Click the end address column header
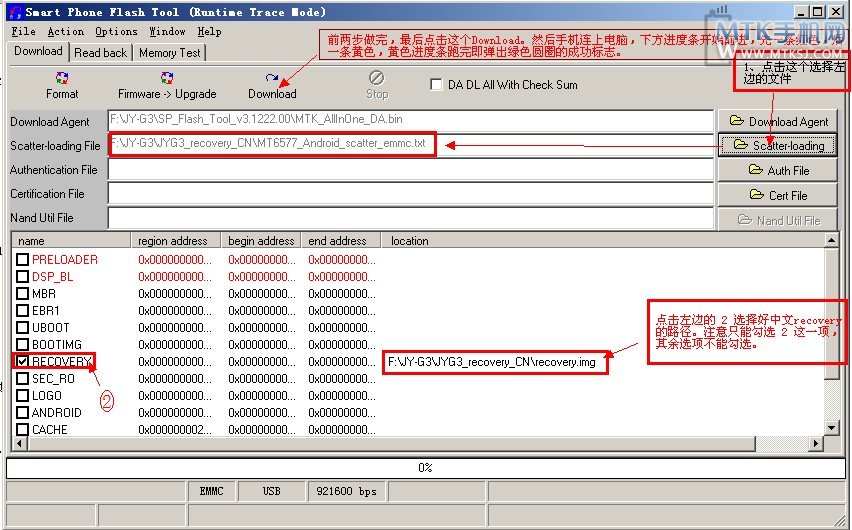852x530 pixels. (339, 240)
